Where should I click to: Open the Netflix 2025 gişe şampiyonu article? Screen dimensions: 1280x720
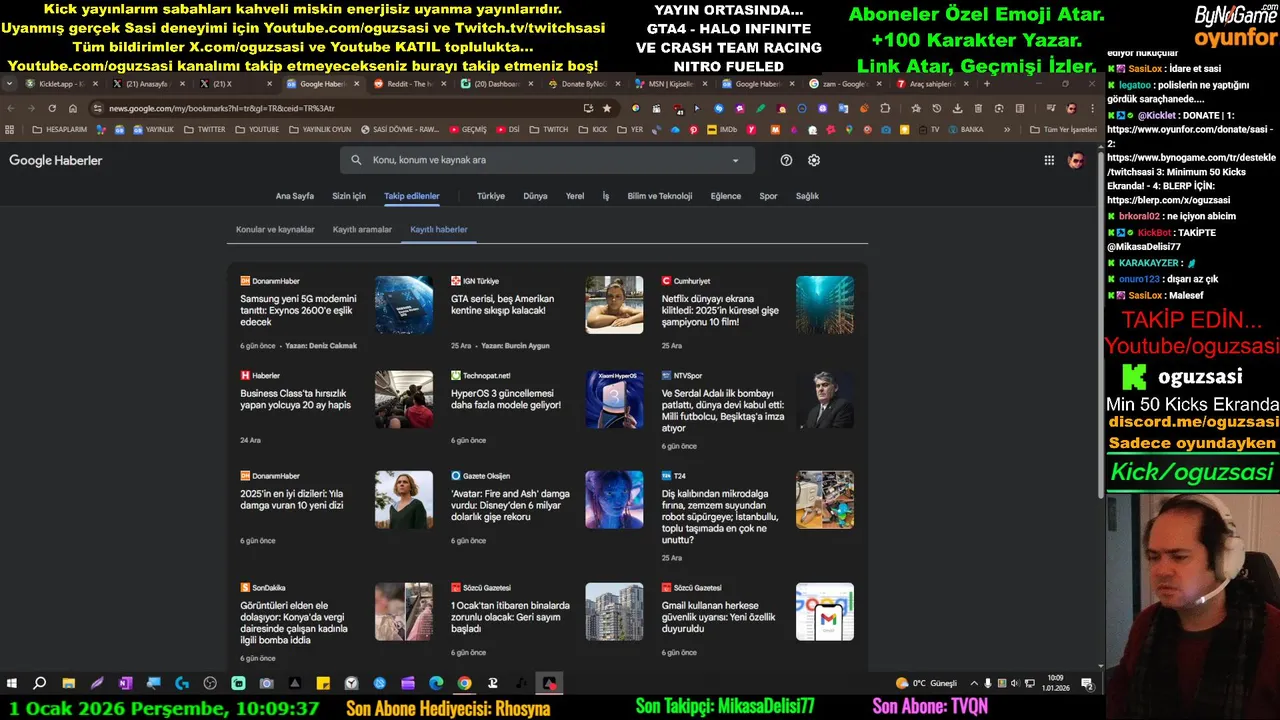click(x=720, y=310)
